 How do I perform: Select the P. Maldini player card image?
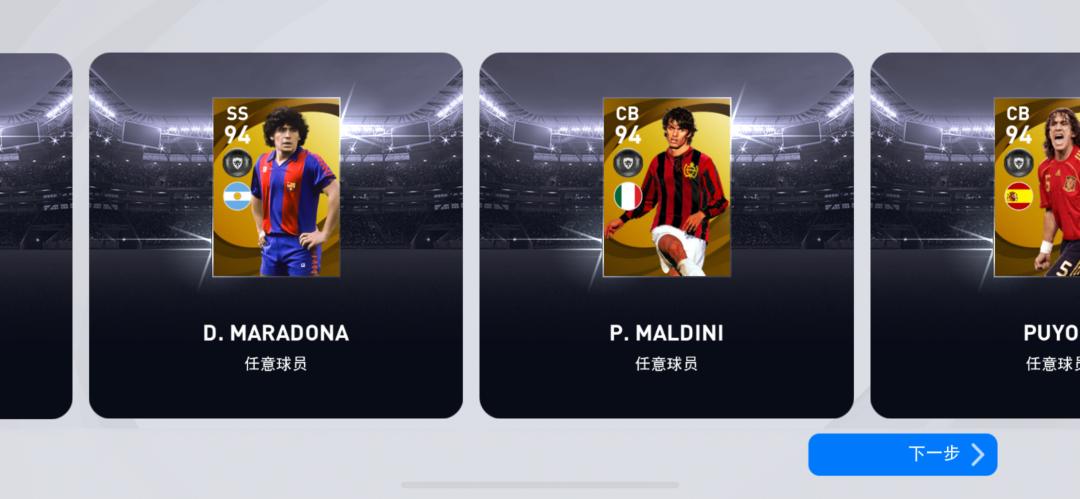tap(667, 187)
